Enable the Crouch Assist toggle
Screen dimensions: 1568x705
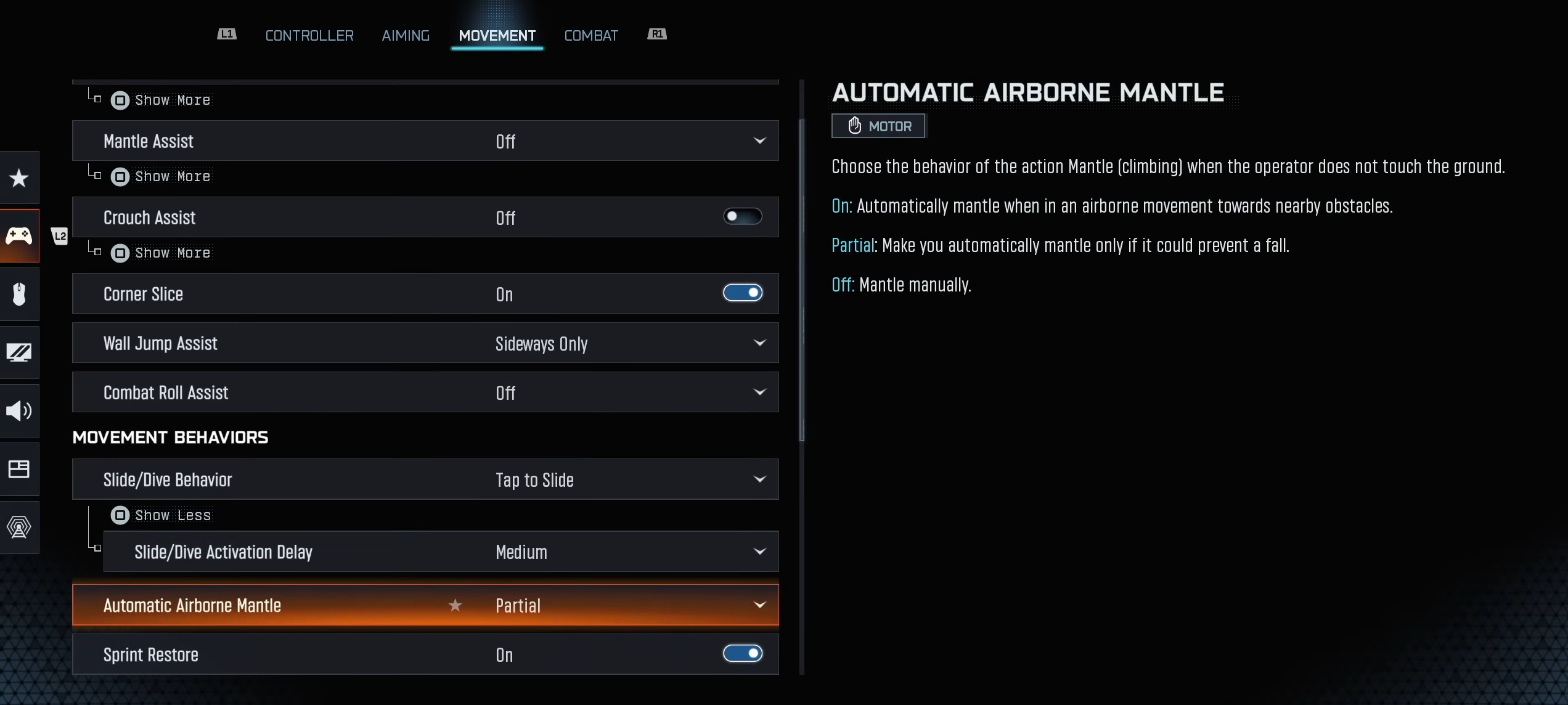(x=741, y=216)
